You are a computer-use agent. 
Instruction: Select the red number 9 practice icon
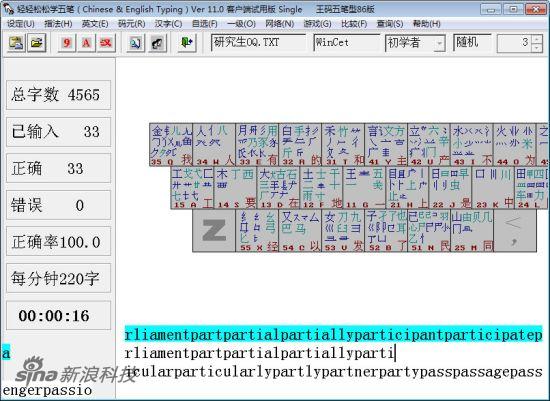pos(67,43)
